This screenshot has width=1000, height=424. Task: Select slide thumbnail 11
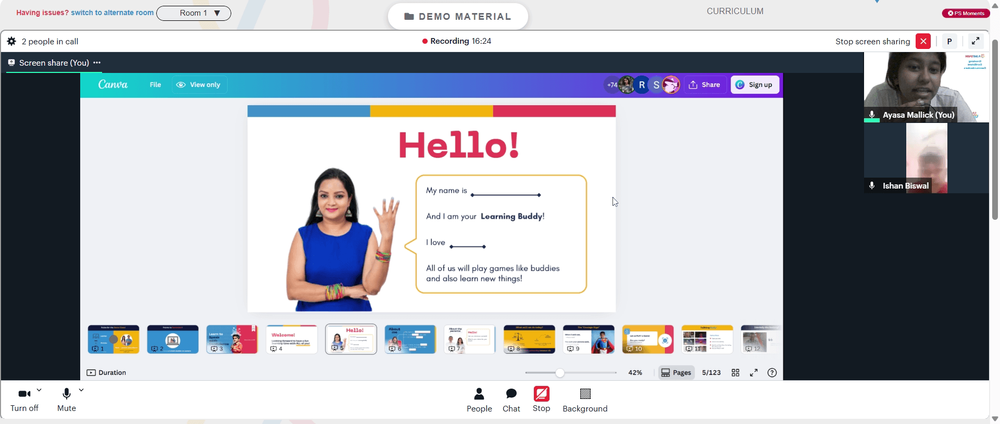click(x=707, y=339)
